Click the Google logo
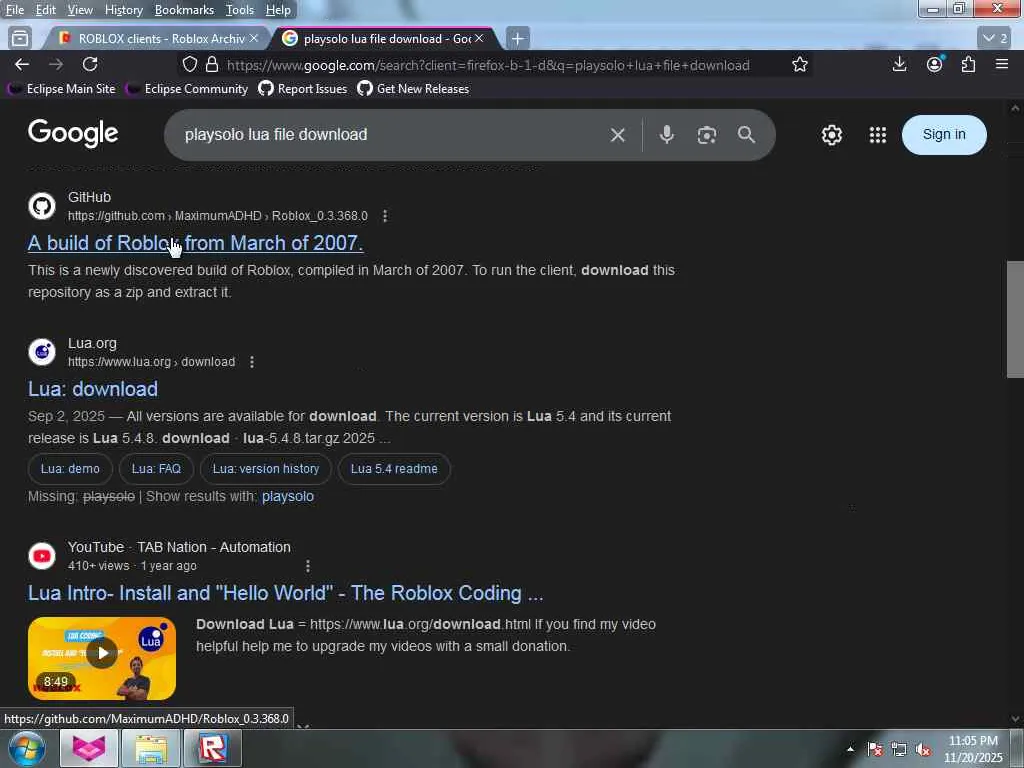Viewport: 1024px width, 768px height. pyautogui.click(x=73, y=133)
